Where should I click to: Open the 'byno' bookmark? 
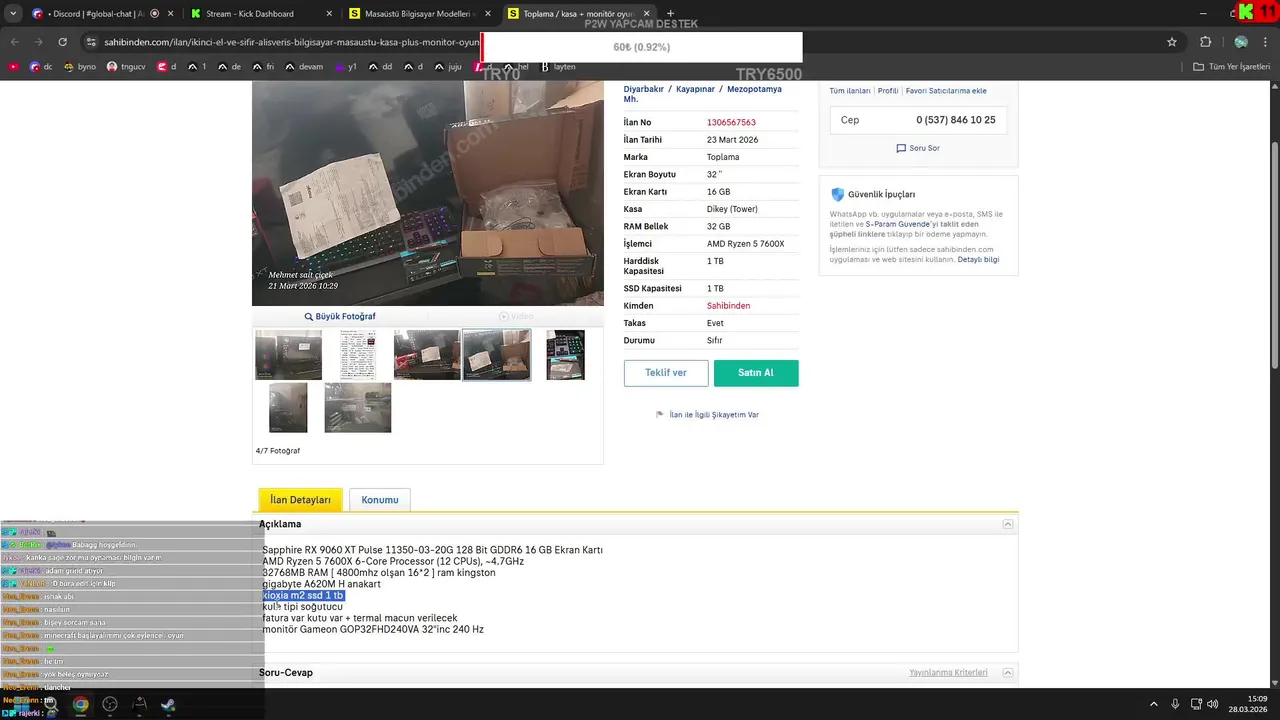(80, 67)
